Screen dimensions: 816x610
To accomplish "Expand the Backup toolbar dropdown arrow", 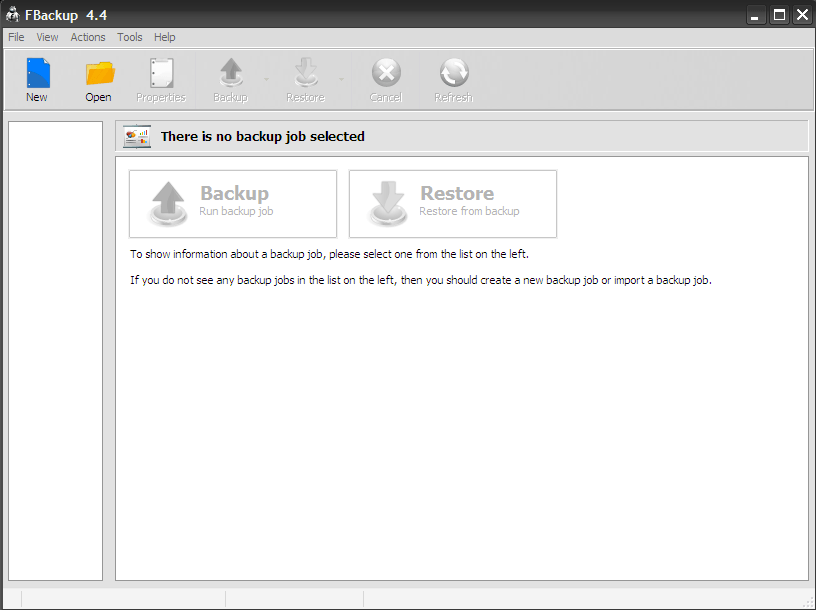I will [266, 80].
